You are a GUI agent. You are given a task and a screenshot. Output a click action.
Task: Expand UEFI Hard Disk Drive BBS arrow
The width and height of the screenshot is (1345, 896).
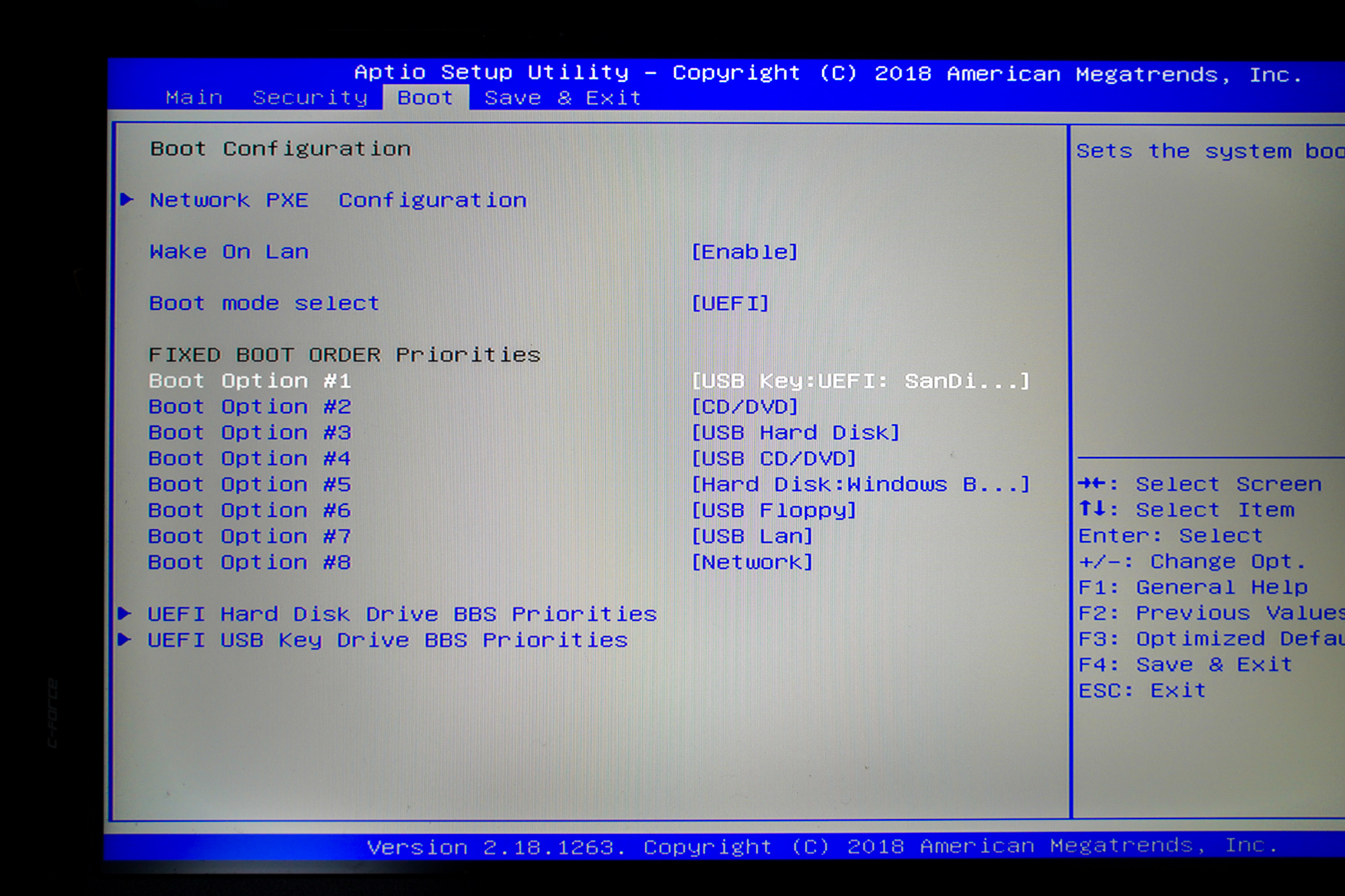coord(124,613)
